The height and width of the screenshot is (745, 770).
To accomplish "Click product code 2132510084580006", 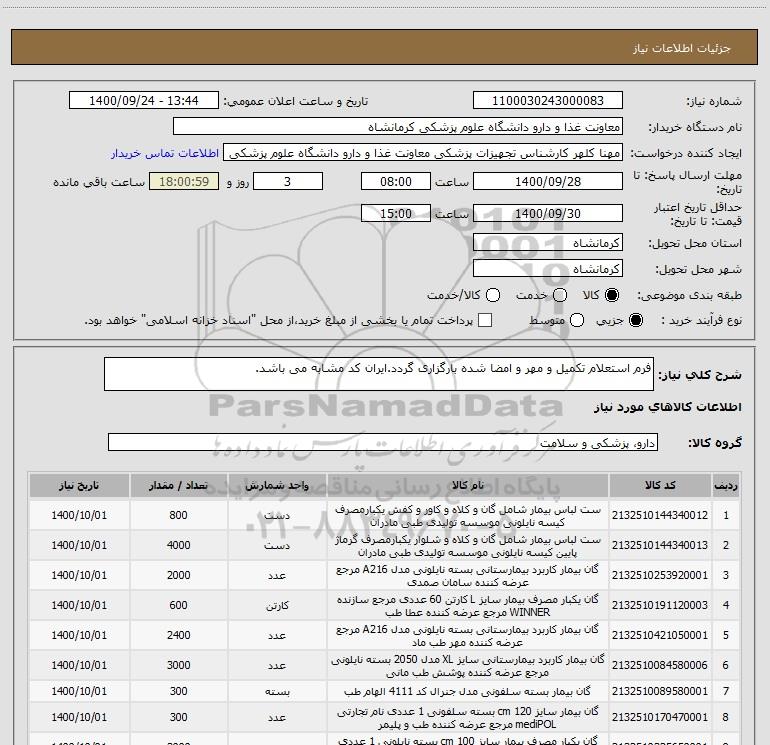I will click(660, 665).
